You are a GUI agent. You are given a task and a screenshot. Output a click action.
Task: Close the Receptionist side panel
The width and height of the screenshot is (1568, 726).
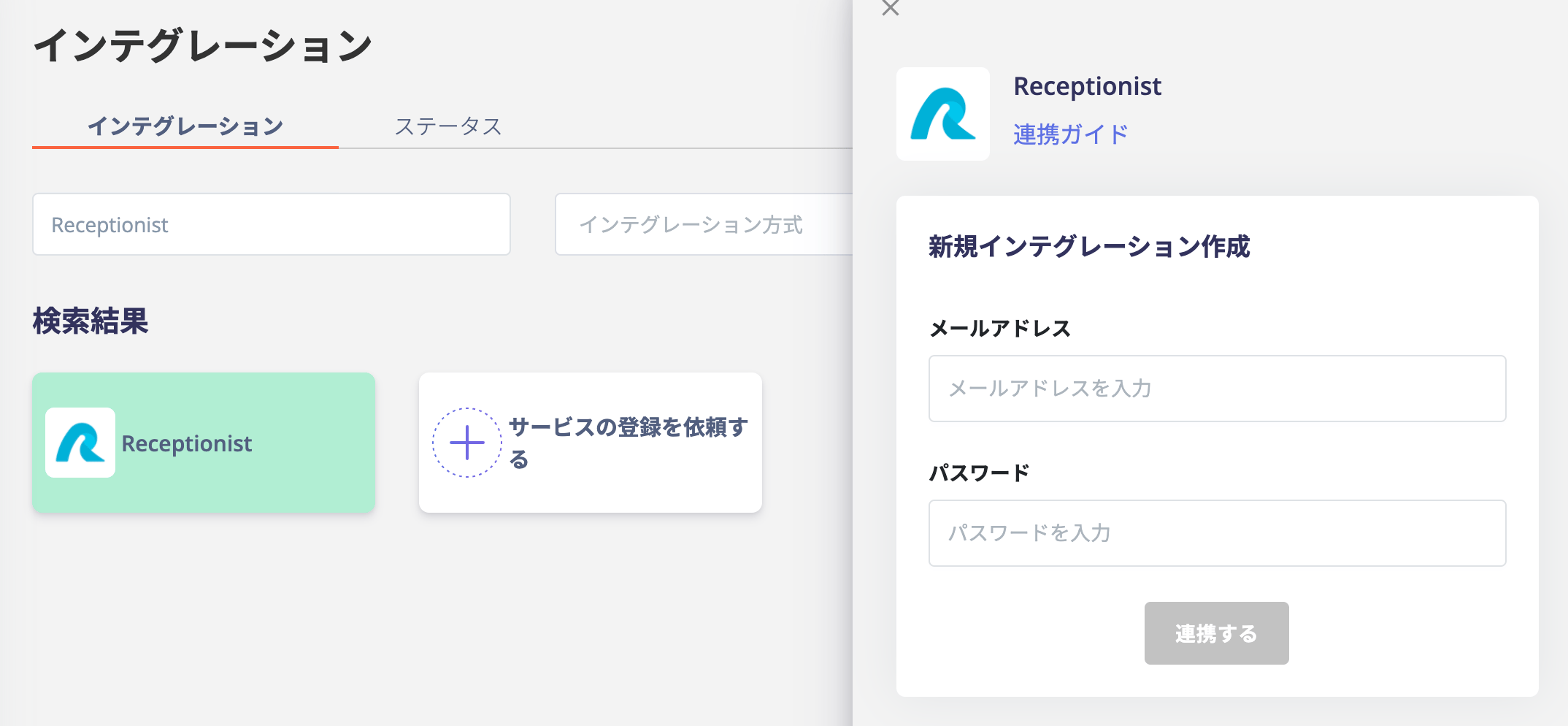[890, 7]
